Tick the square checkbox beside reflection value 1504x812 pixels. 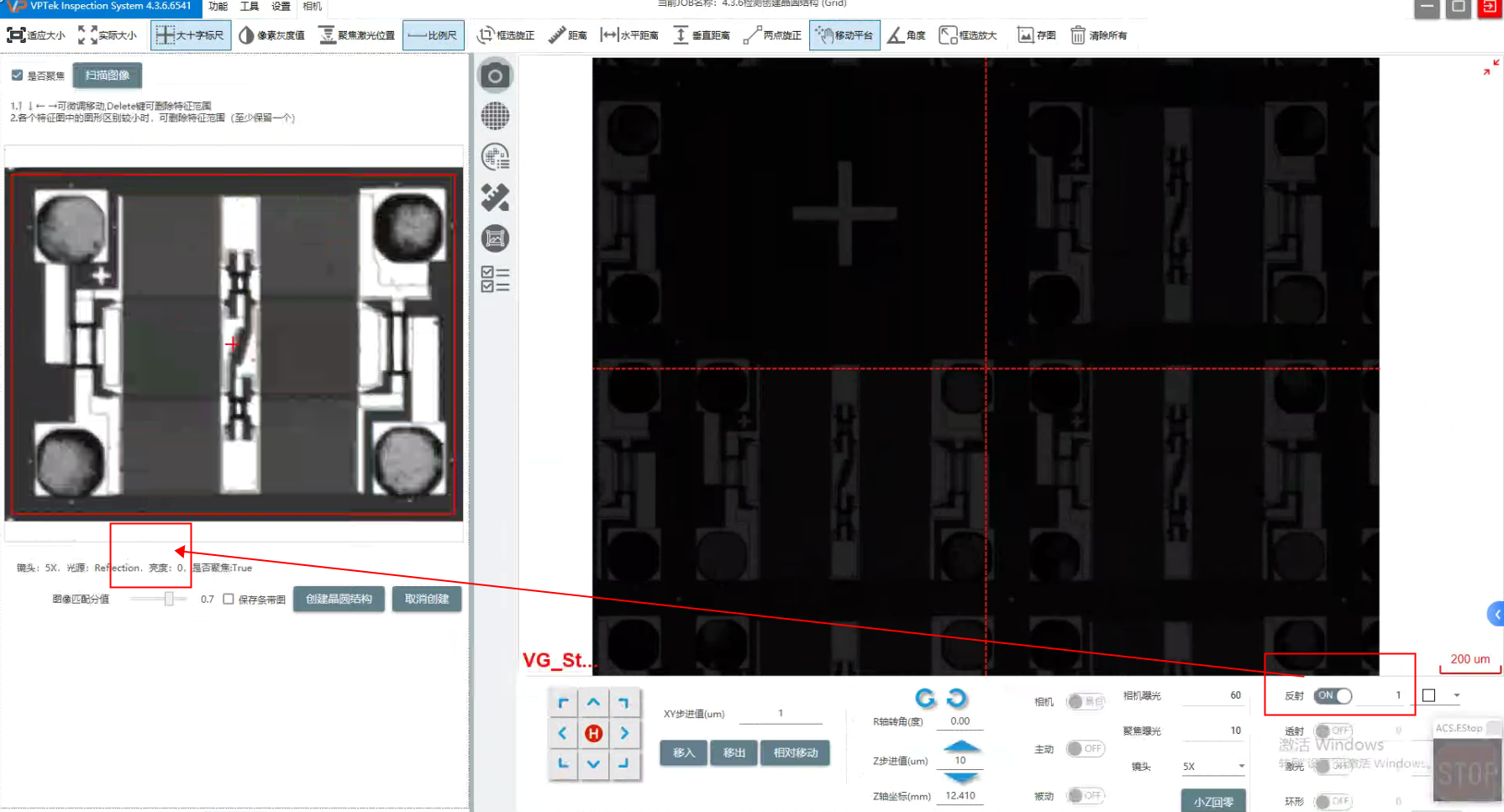point(1428,695)
